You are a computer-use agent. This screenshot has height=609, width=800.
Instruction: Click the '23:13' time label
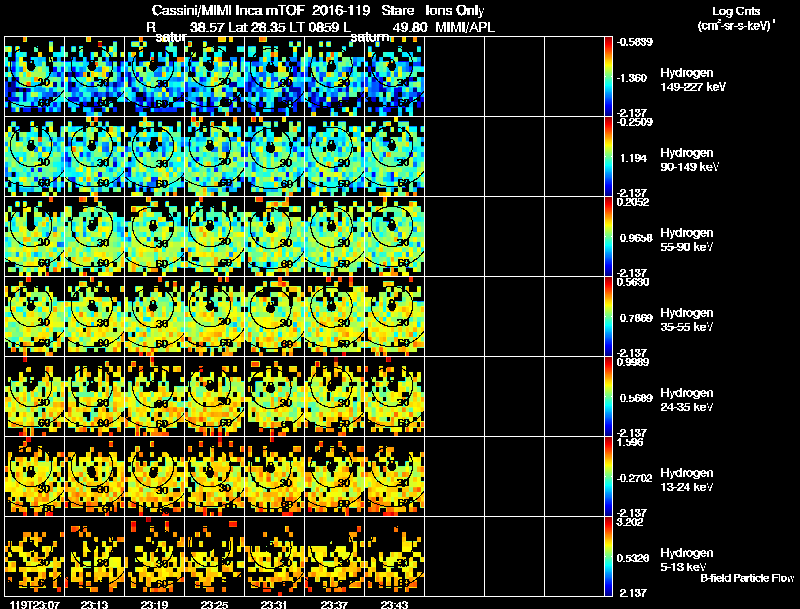coord(94,605)
